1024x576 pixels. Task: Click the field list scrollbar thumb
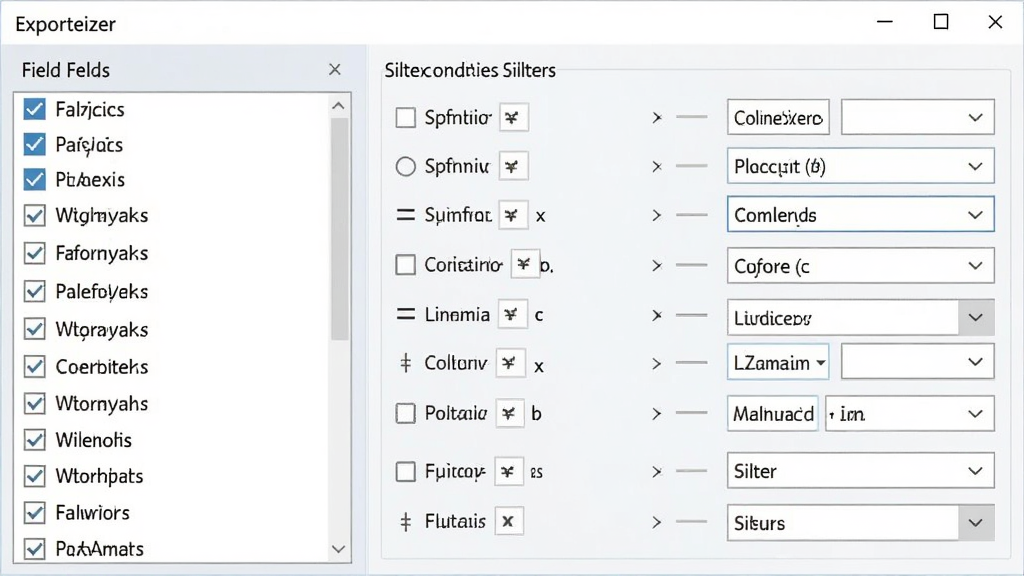[339, 229]
